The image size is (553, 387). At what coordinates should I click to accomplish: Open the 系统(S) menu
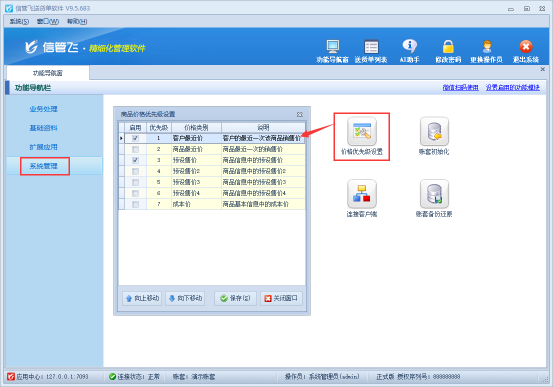[19, 22]
